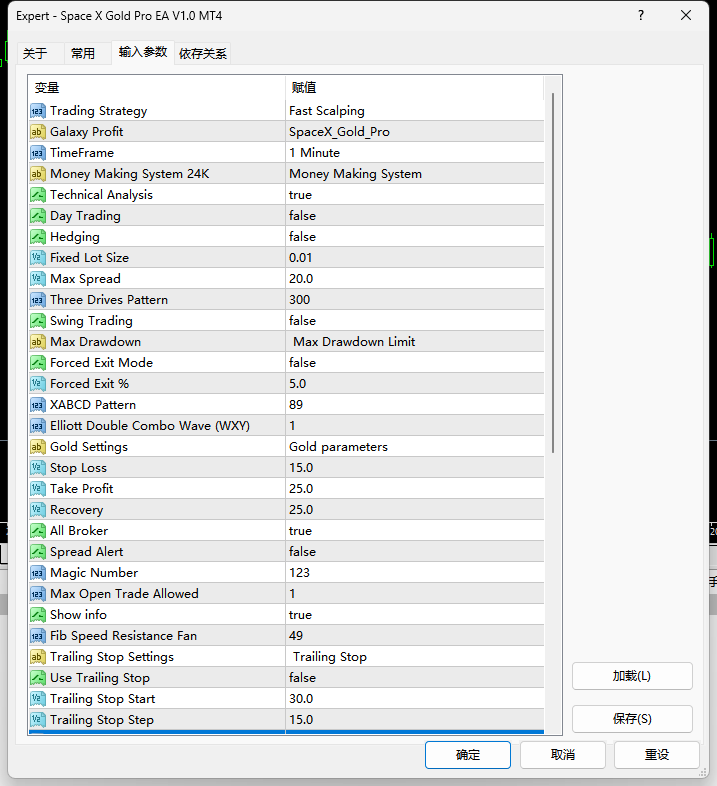The width and height of the screenshot is (717, 786).
Task: Click the double icon beside Fixed Lot Size
Action: 38,258
